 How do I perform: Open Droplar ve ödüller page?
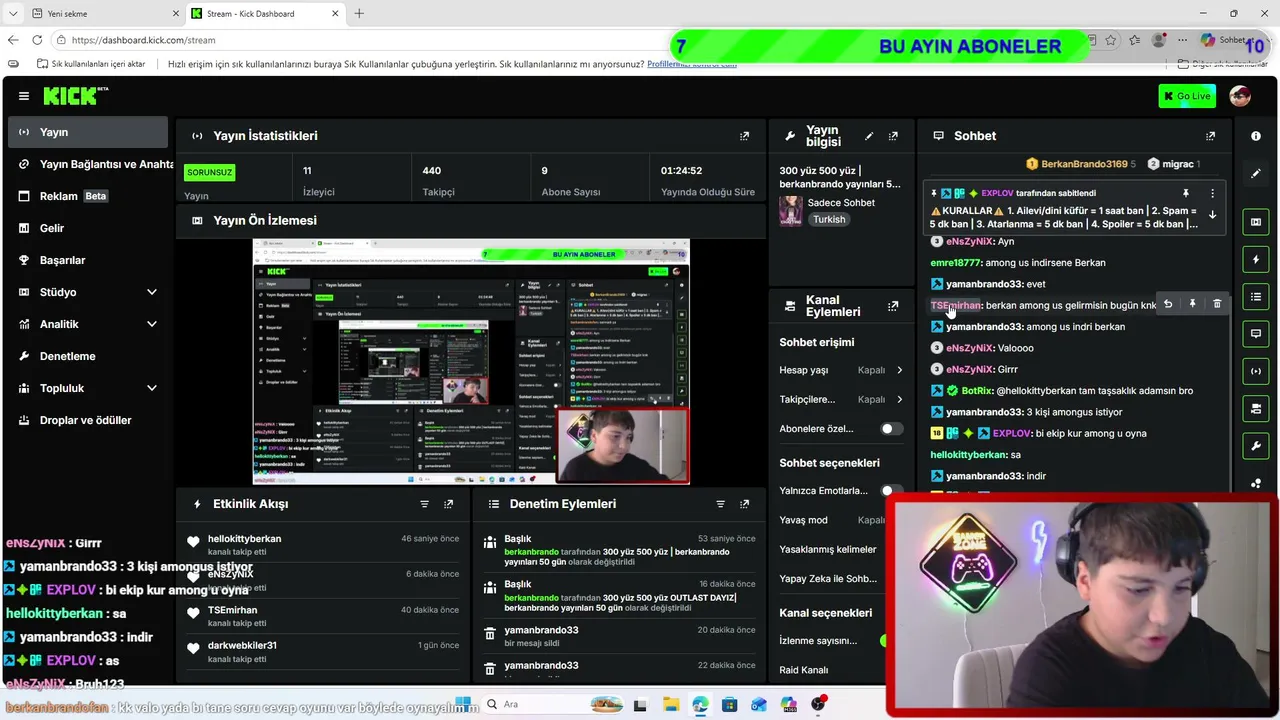tap(88, 420)
